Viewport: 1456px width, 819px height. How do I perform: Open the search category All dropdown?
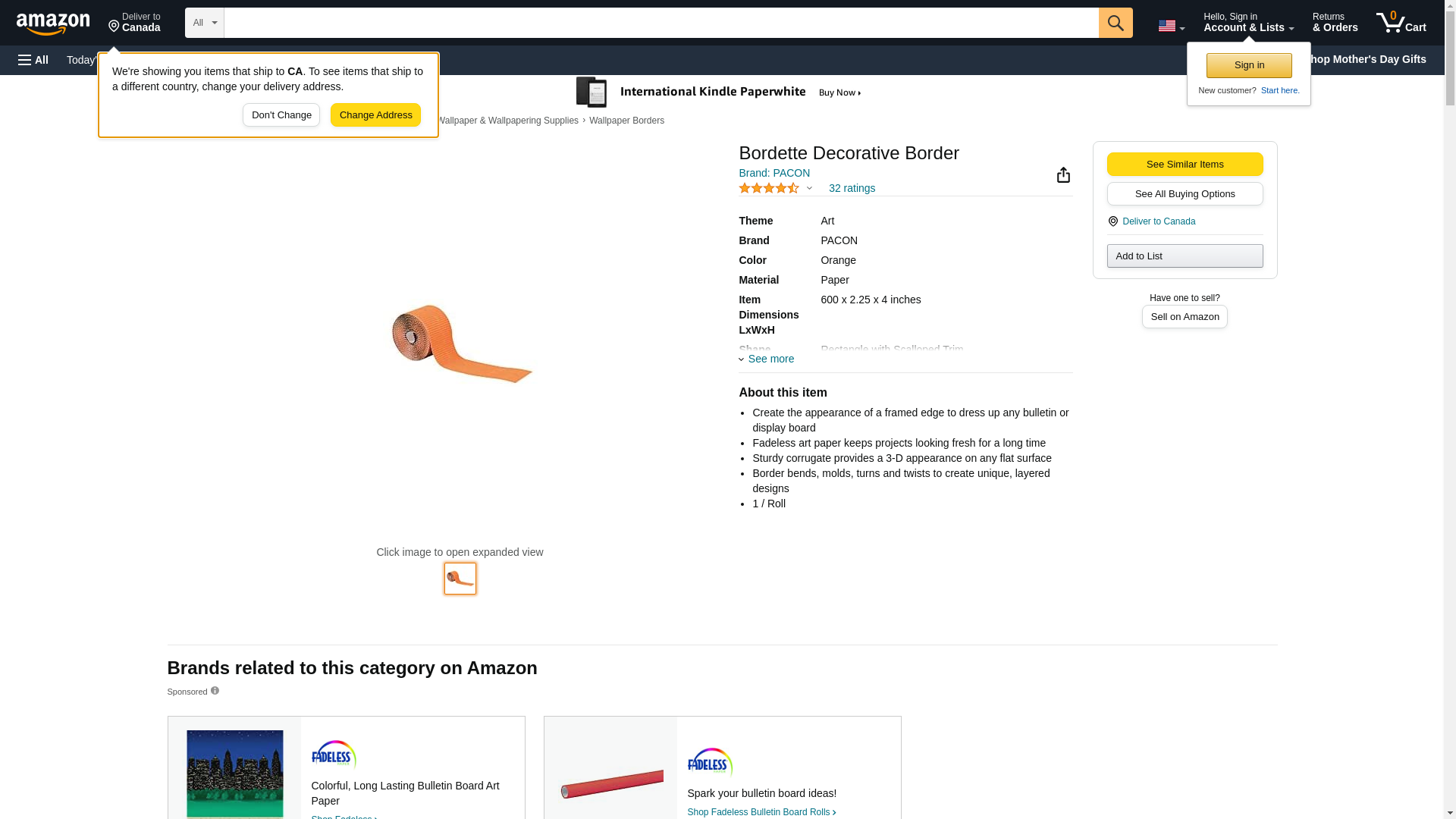[204, 23]
